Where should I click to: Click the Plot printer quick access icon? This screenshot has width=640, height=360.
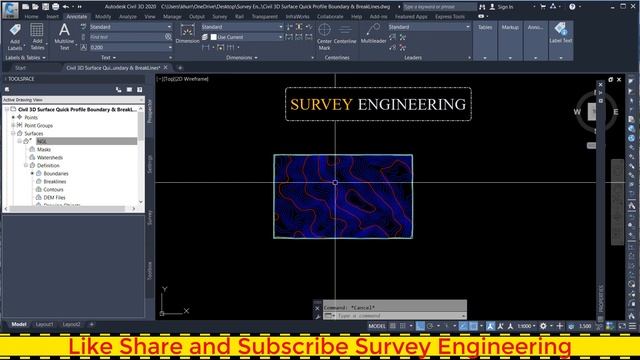pos(56,7)
